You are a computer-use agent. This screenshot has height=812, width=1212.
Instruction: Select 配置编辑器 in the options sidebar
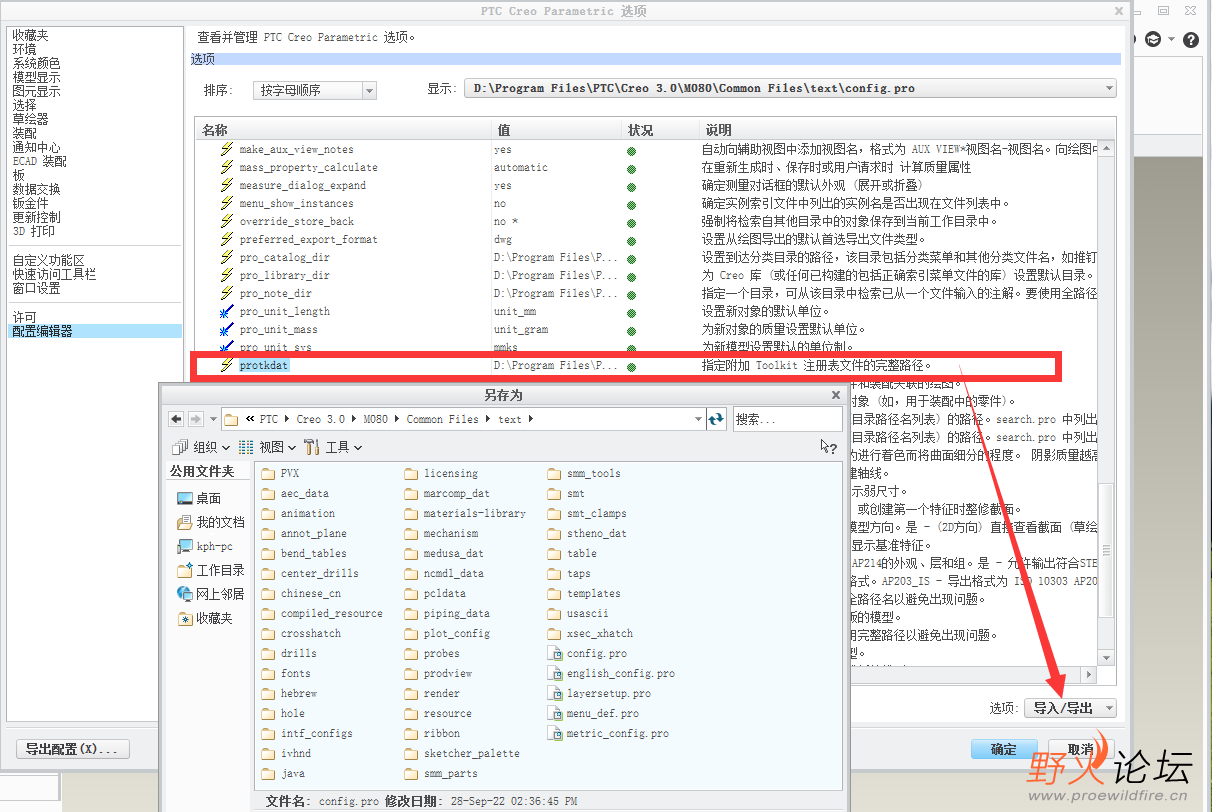(95, 331)
